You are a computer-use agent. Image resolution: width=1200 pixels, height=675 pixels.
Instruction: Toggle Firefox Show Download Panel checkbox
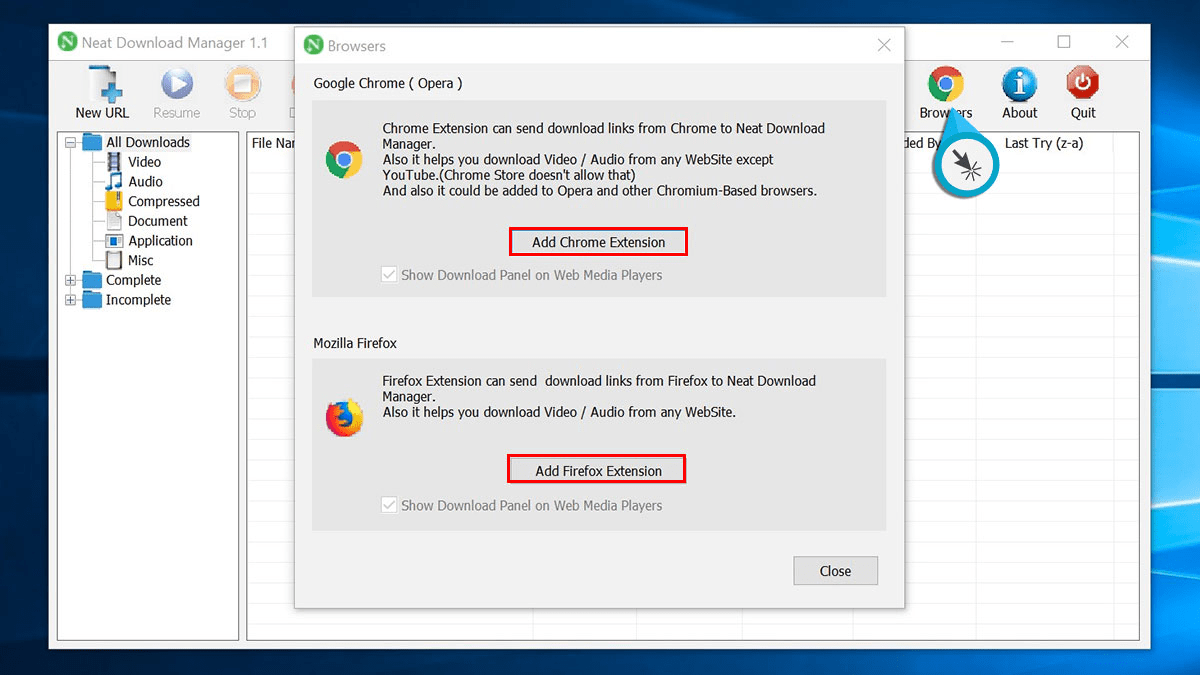point(389,506)
